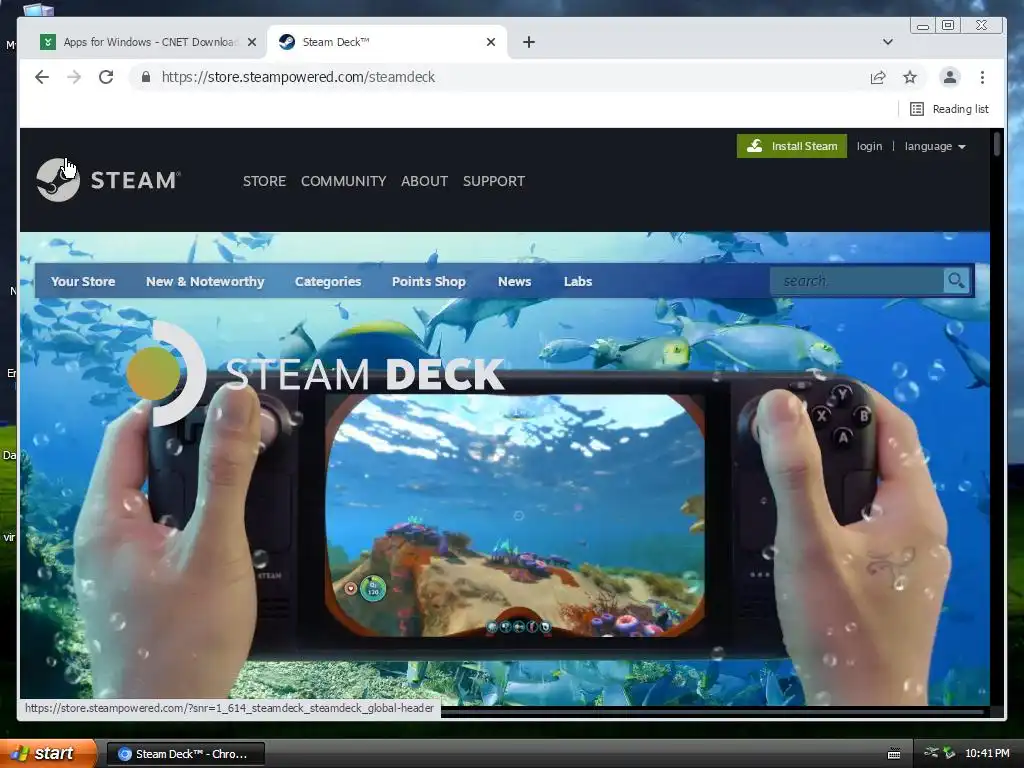
Task: Close the CNET Download tab
Action: point(251,42)
